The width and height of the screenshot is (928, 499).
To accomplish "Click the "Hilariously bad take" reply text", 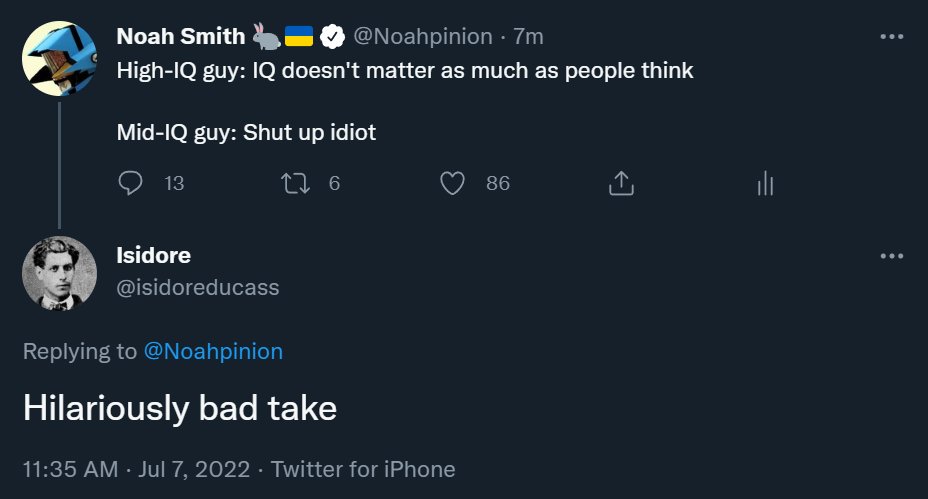I will 180,408.
